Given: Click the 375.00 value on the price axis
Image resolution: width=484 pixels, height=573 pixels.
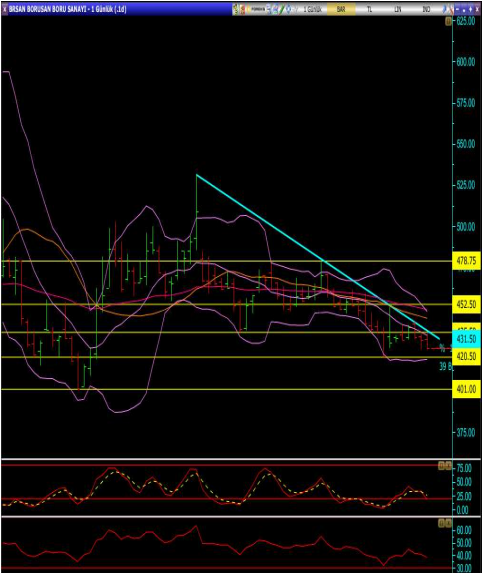Looking at the screenshot, I should coord(466,433).
